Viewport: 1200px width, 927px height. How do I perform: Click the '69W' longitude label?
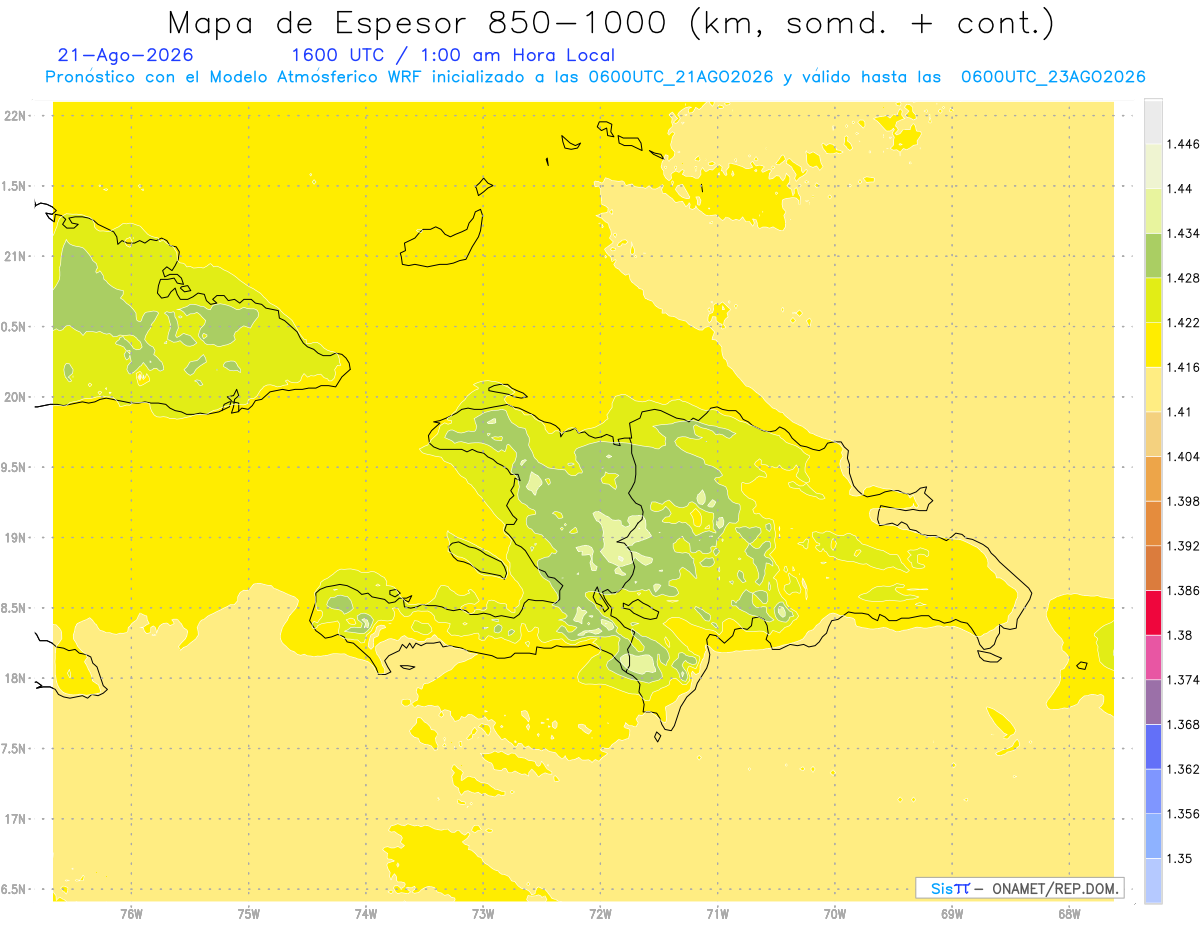click(x=952, y=915)
